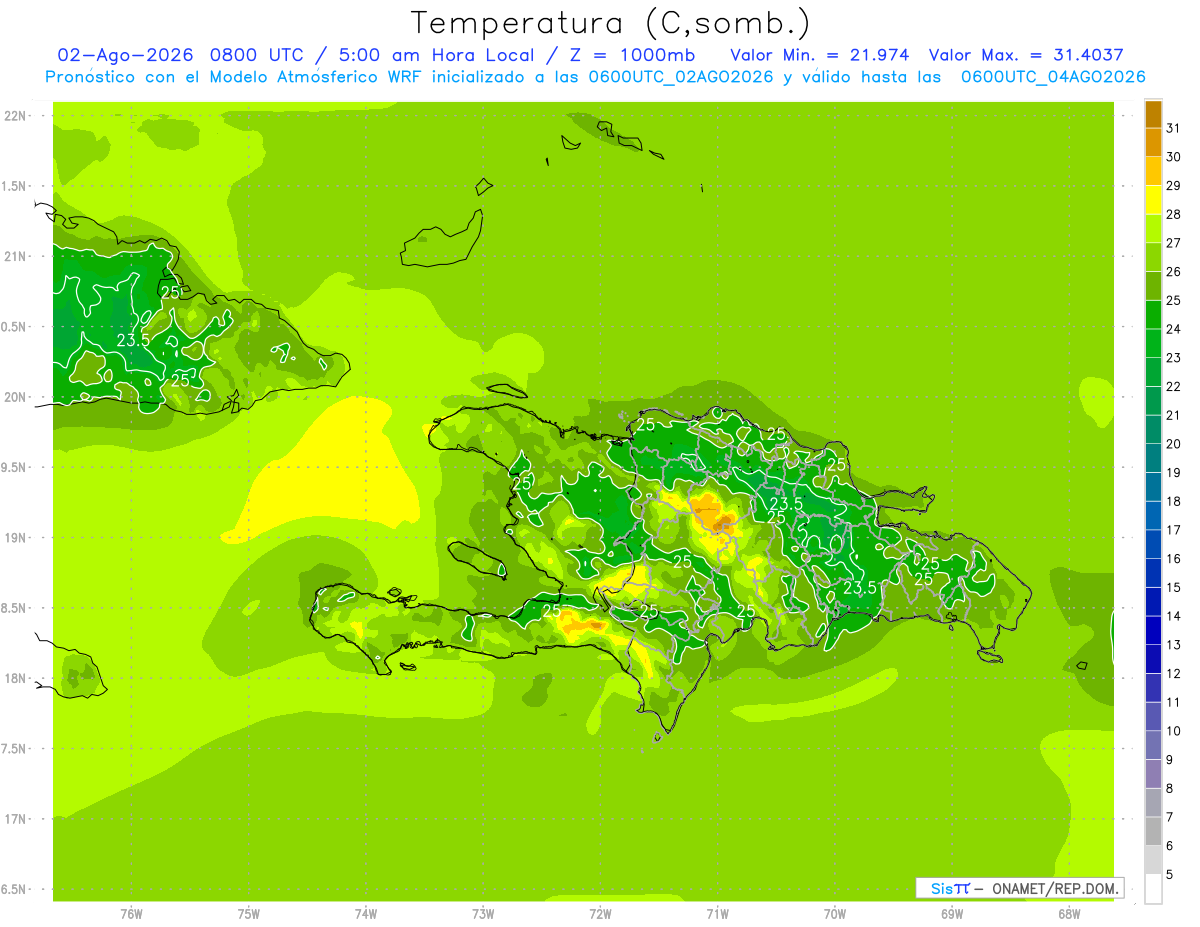Click the purple colorbar swatch between 9 and 10
This screenshot has height=927, width=1200.
point(1153,745)
